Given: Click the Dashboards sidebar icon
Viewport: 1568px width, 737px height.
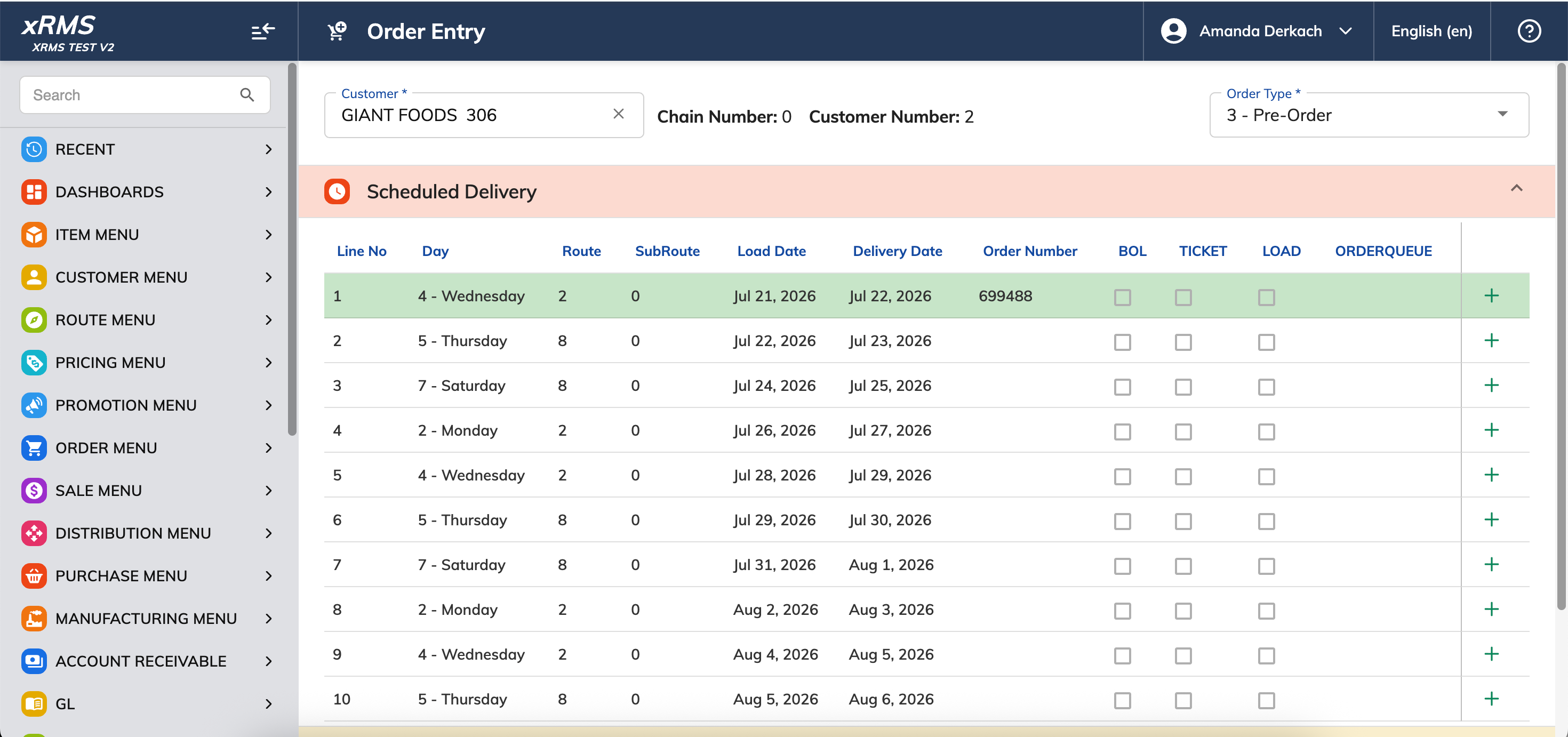Looking at the screenshot, I should pyautogui.click(x=34, y=191).
